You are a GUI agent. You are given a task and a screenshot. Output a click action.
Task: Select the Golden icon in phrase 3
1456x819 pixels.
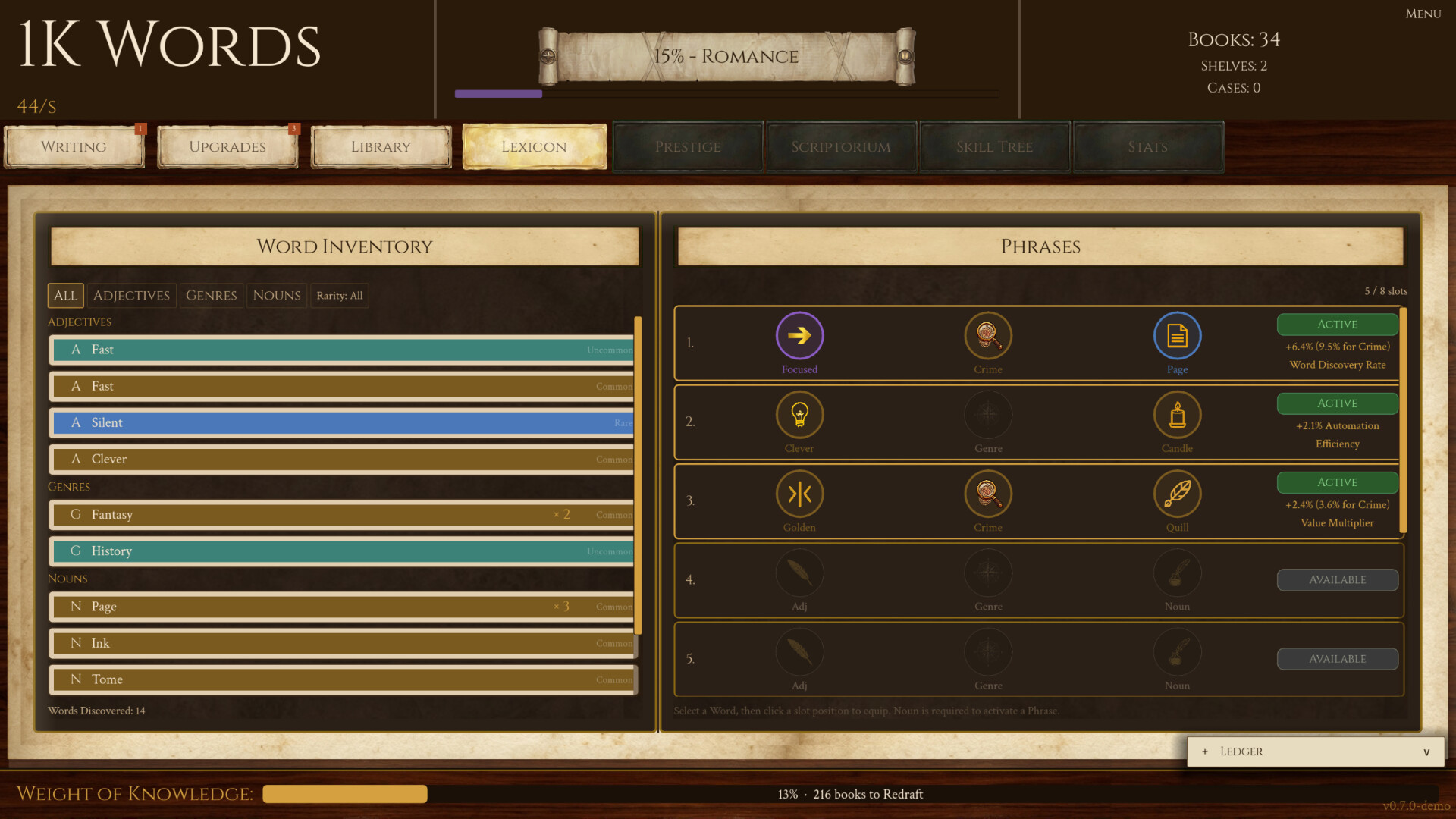(799, 494)
